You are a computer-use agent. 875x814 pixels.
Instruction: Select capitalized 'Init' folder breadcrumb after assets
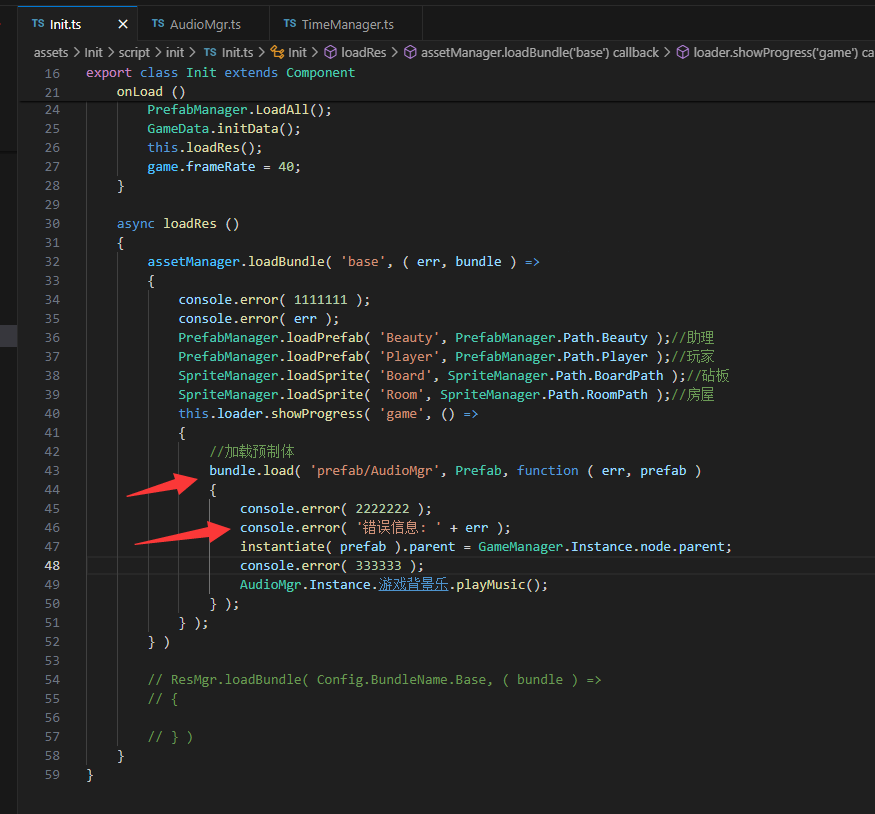pyautogui.click(x=93, y=52)
